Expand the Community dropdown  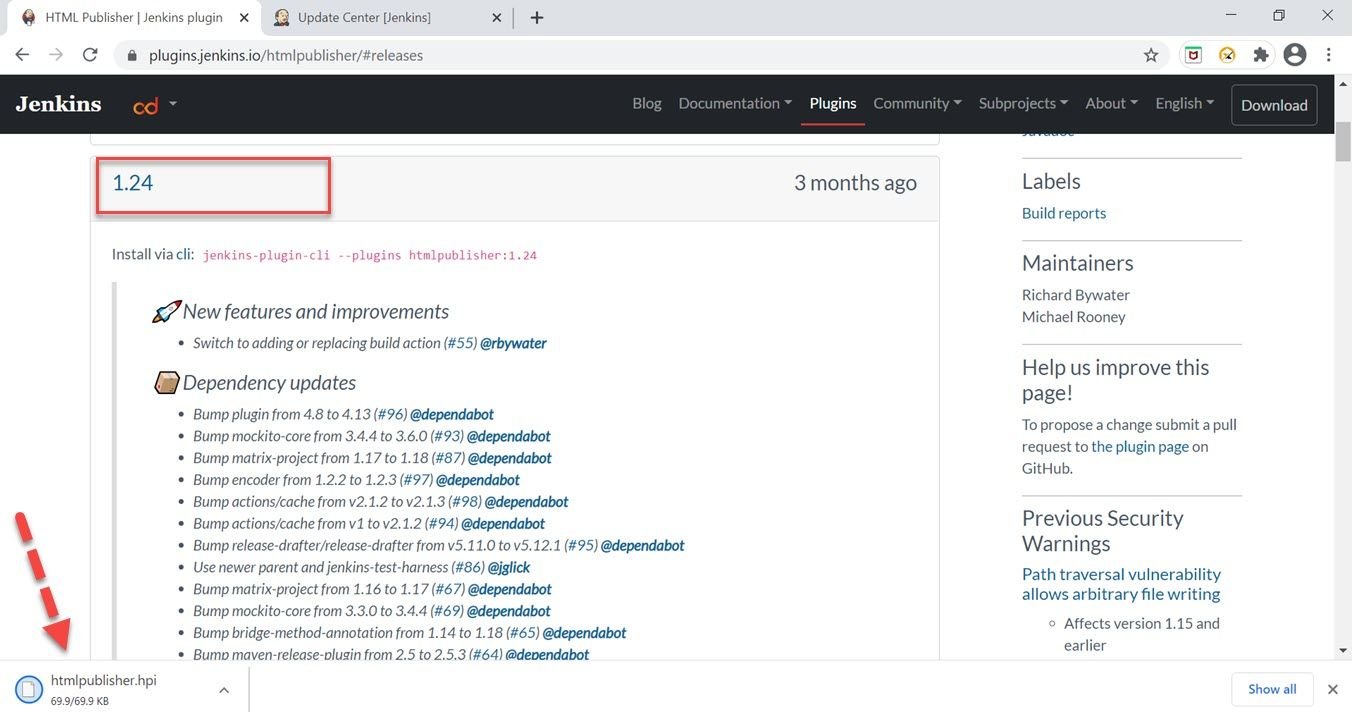click(918, 103)
